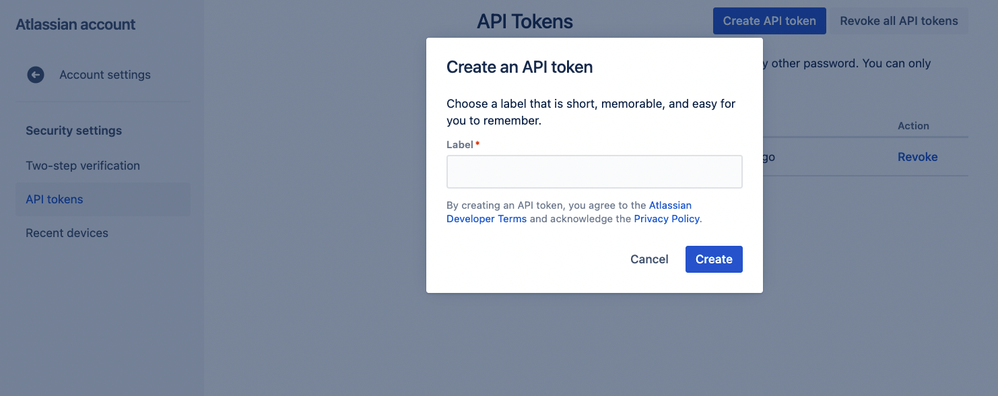Focus the Label input field
Screen dimensions: 998x396
594,172
